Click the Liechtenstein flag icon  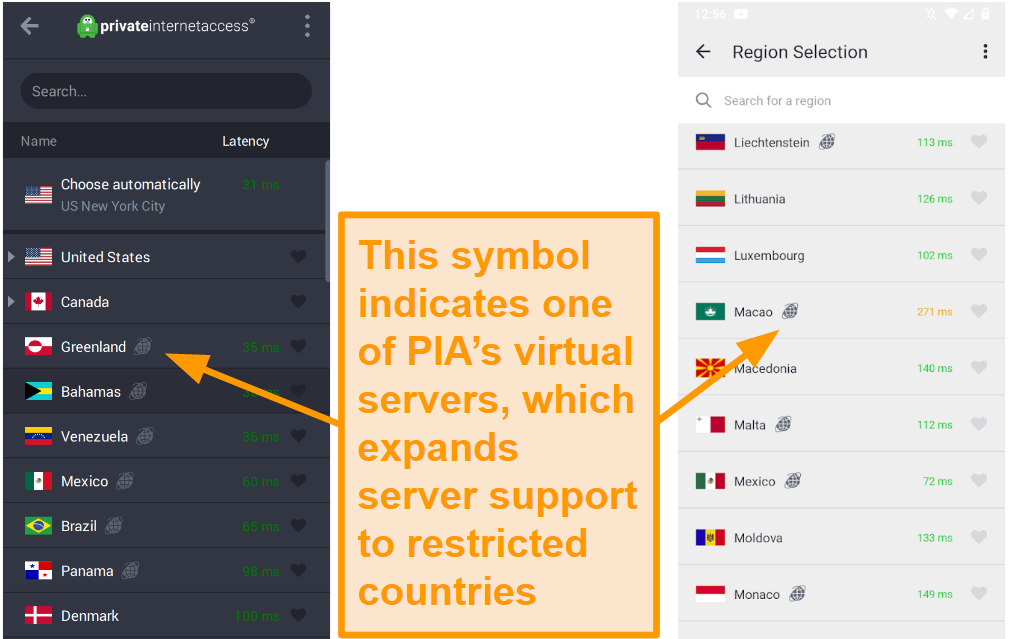click(x=710, y=142)
